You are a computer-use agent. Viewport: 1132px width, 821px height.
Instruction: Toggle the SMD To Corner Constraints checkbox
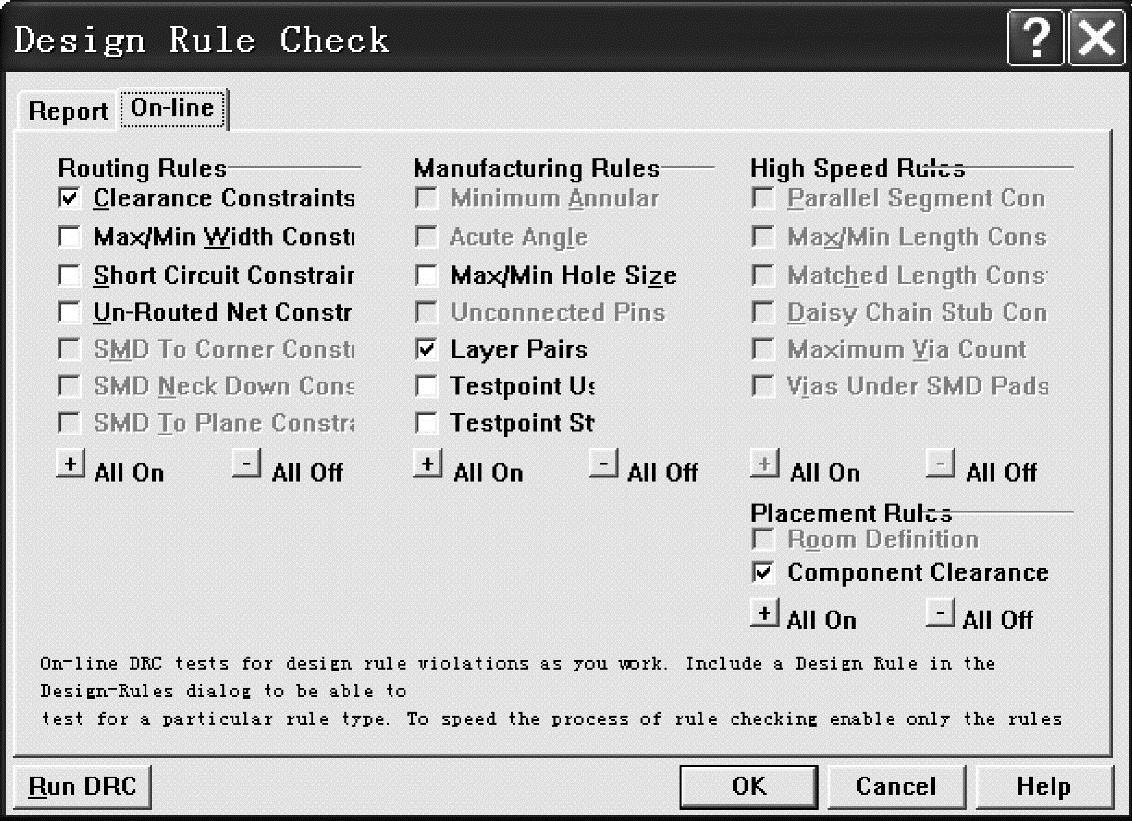(69, 349)
